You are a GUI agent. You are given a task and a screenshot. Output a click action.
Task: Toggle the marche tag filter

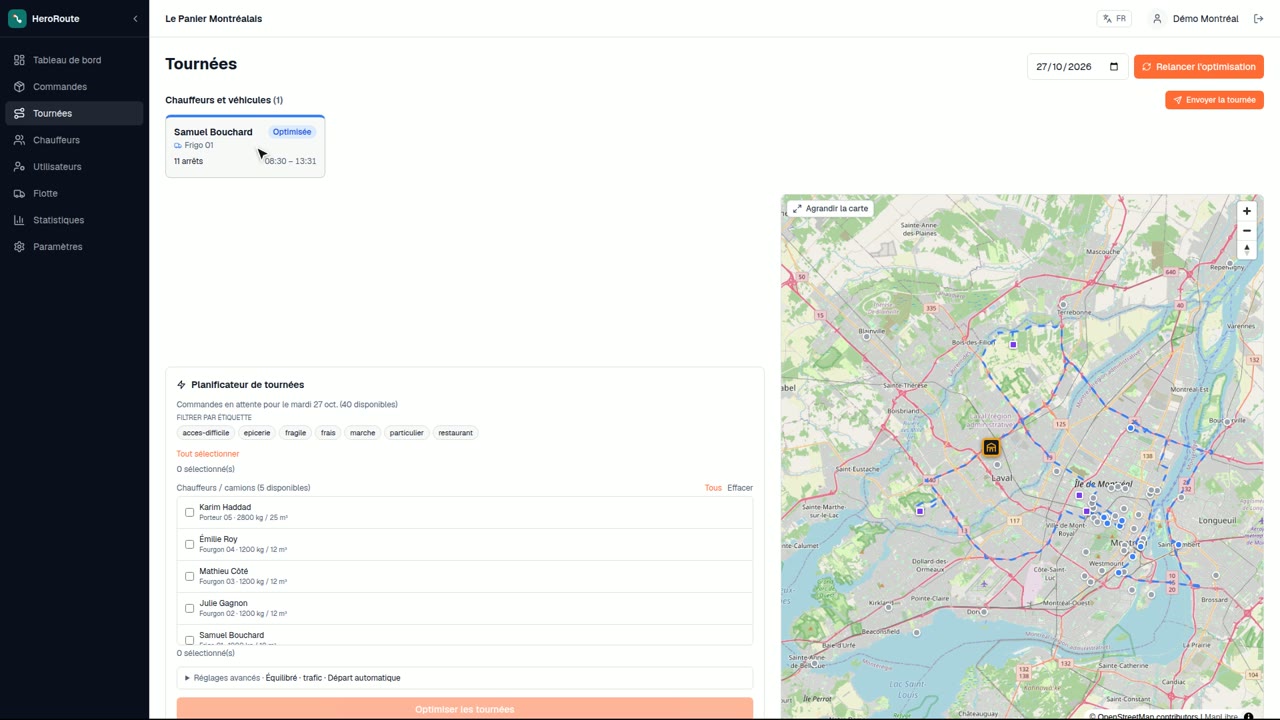[x=363, y=433]
